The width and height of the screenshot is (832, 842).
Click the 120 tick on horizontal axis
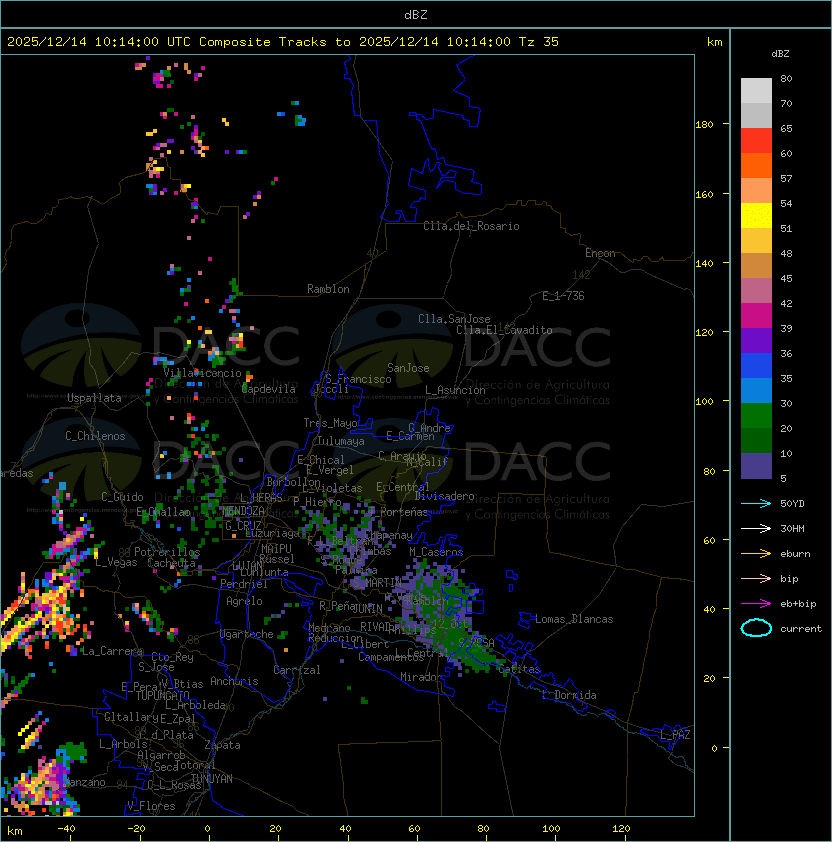click(621, 829)
